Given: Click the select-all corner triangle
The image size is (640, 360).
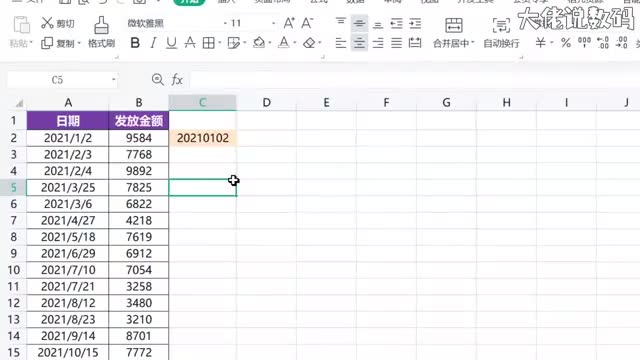Looking at the screenshot, I should (x=19, y=103).
